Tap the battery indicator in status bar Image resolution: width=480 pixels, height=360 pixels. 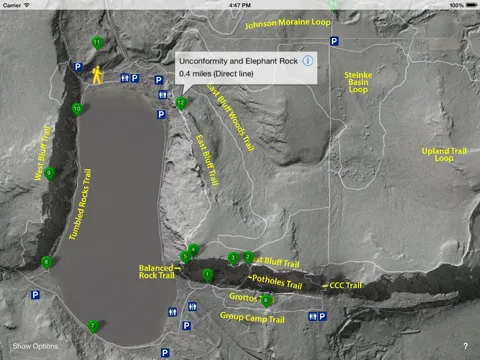472,5
